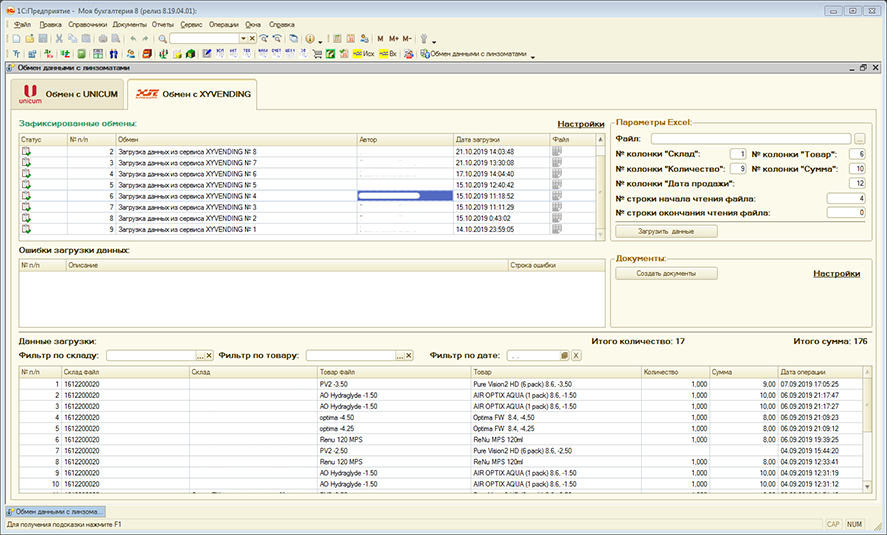Click status icon of XYVENDING № 1 row
The image size is (887, 535).
pyautogui.click(x=27, y=229)
